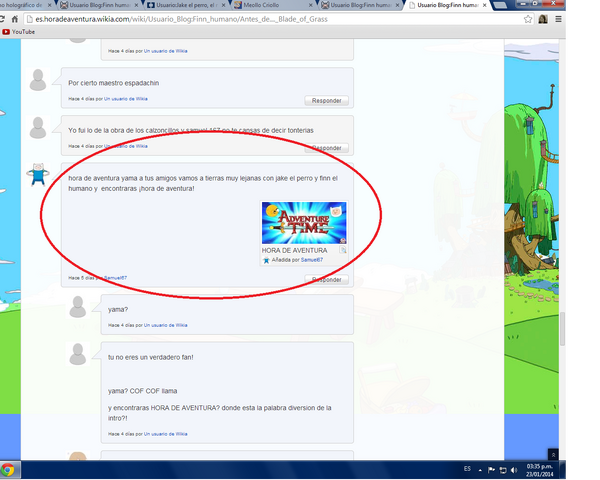600x480 pixels.
Task: Close the active 'Usuario Blog:Finn huma' tab
Action: click(x=484, y=5)
